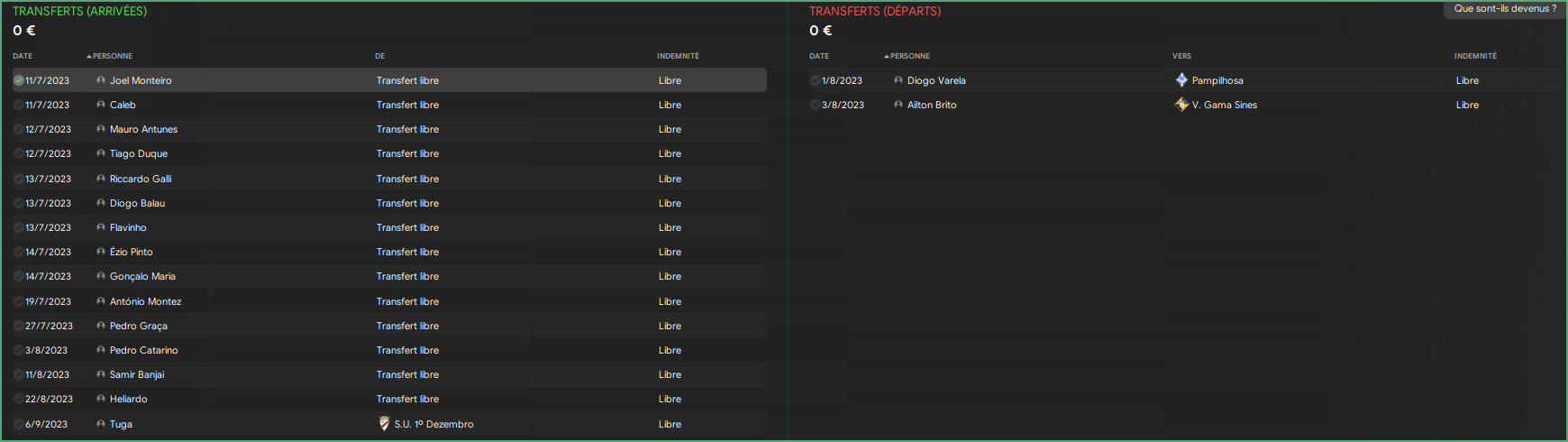Sort departures by the PERSONNE column header

[x=910, y=56]
